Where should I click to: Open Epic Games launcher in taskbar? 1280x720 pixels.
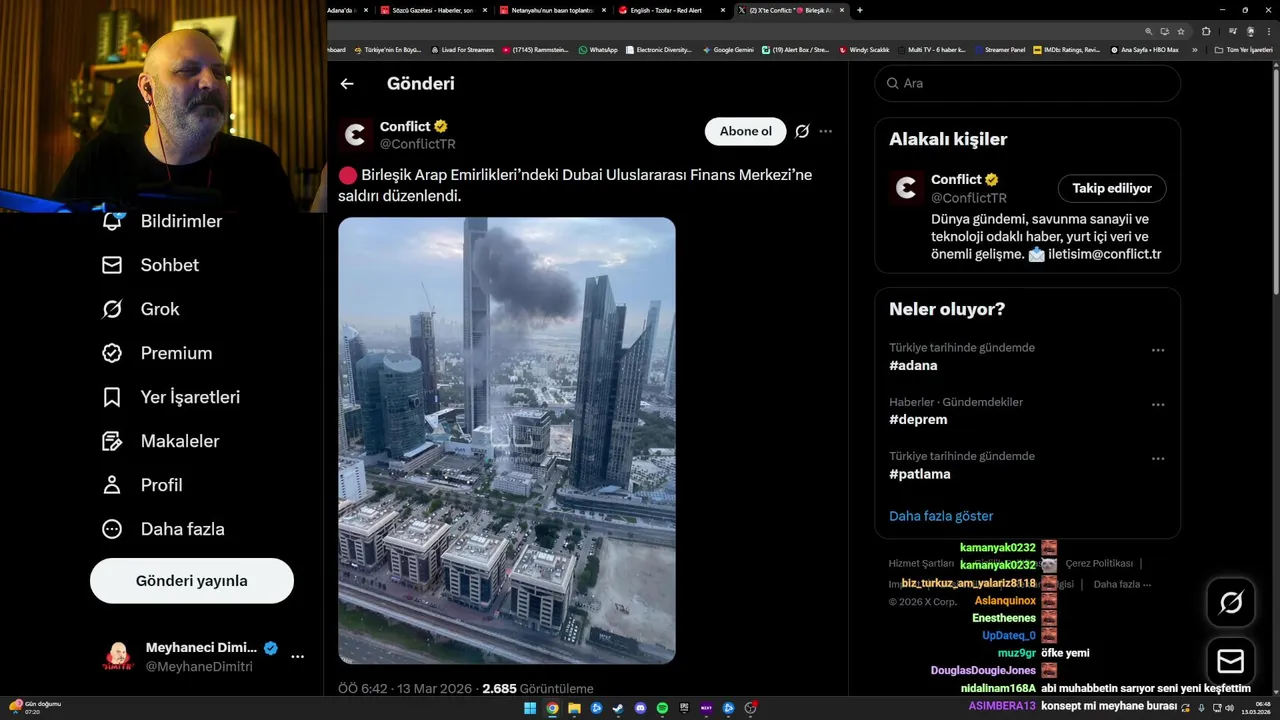click(684, 708)
